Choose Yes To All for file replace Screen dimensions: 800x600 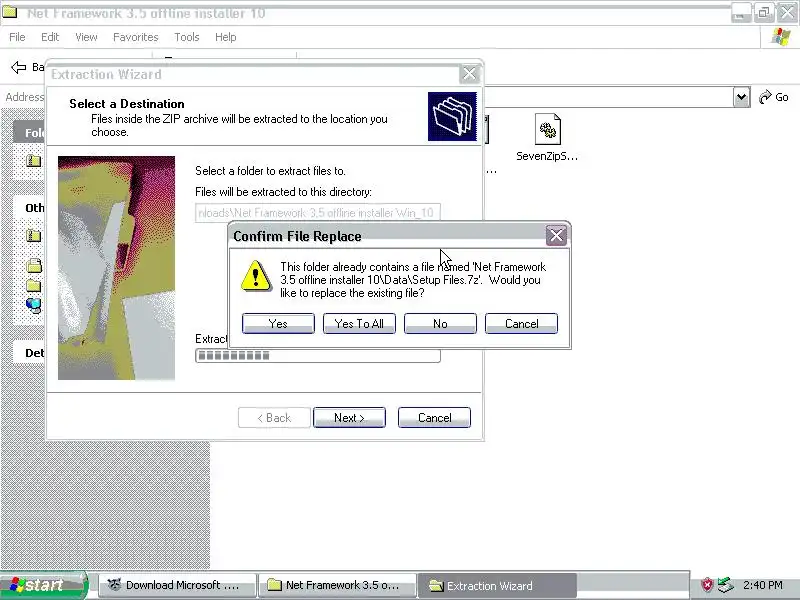pyautogui.click(x=359, y=323)
